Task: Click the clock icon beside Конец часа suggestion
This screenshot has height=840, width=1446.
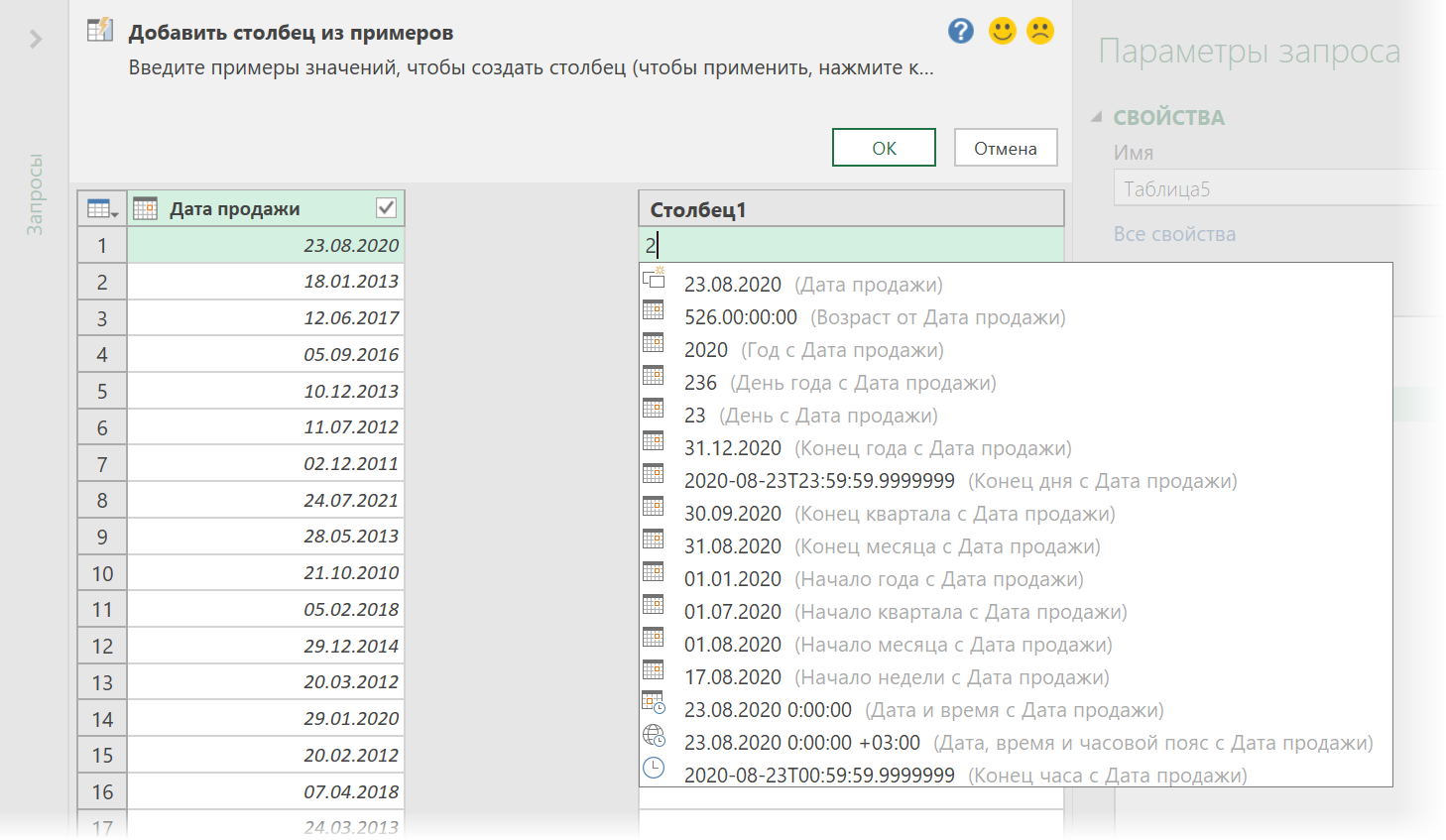Action: click(x=654, y=768)
